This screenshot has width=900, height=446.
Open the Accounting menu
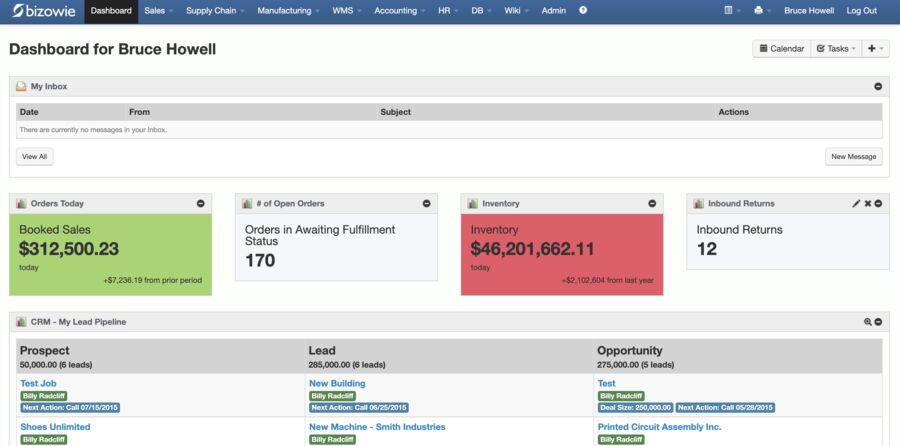tap(400, 10)
